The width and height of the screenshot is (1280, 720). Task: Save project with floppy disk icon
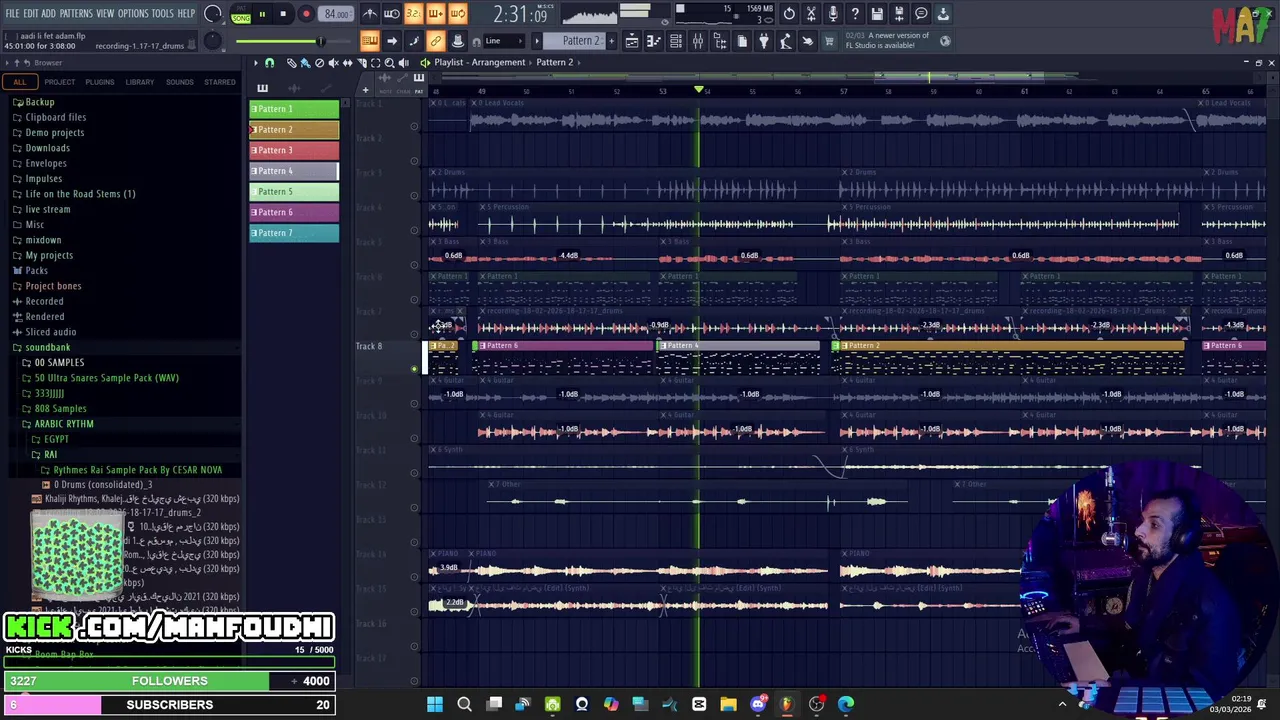877,14
